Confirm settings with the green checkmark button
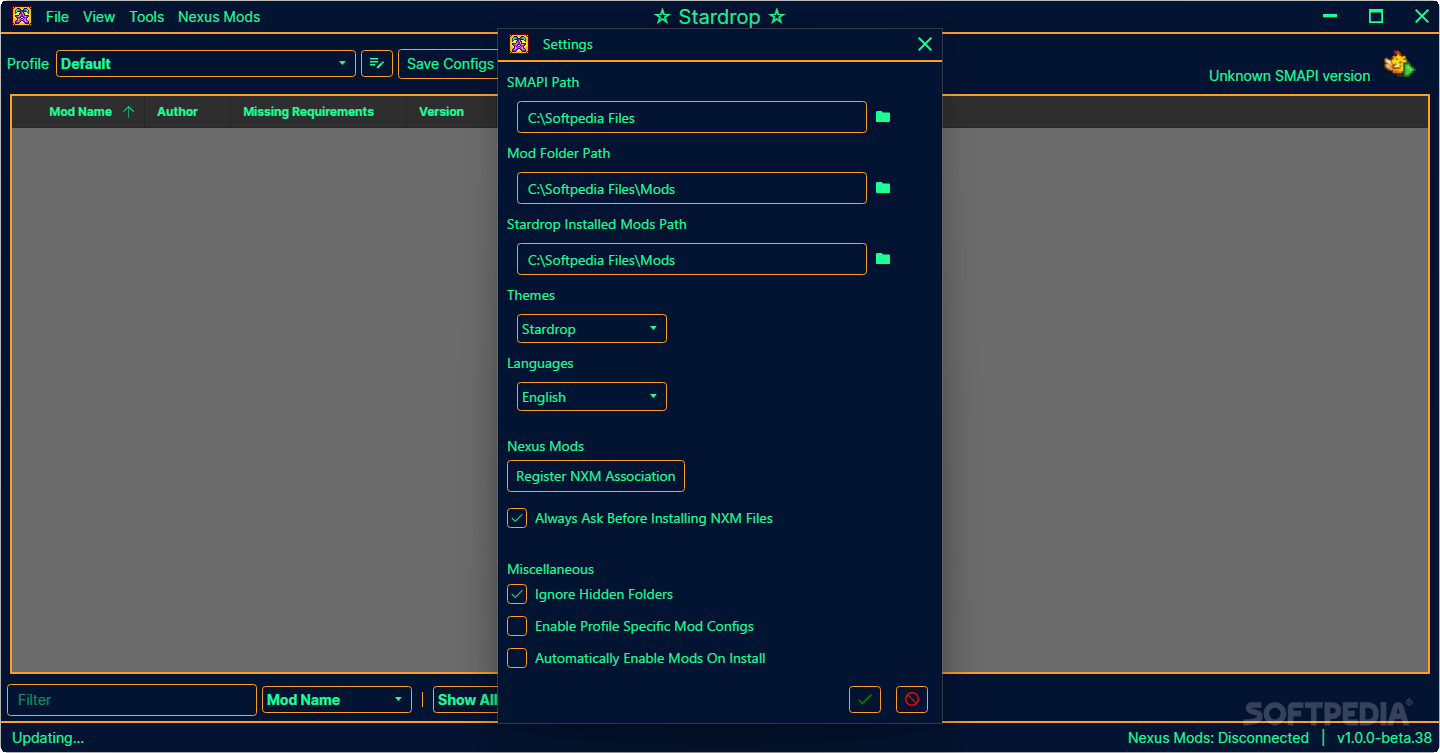 (x=865, y=699)
